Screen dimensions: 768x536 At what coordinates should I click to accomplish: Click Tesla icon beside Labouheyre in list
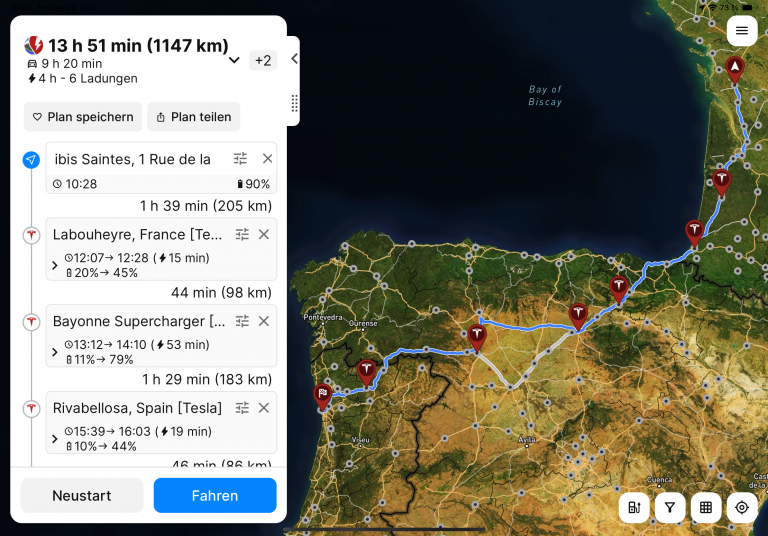pyautogui.click(x=31, y=235)
